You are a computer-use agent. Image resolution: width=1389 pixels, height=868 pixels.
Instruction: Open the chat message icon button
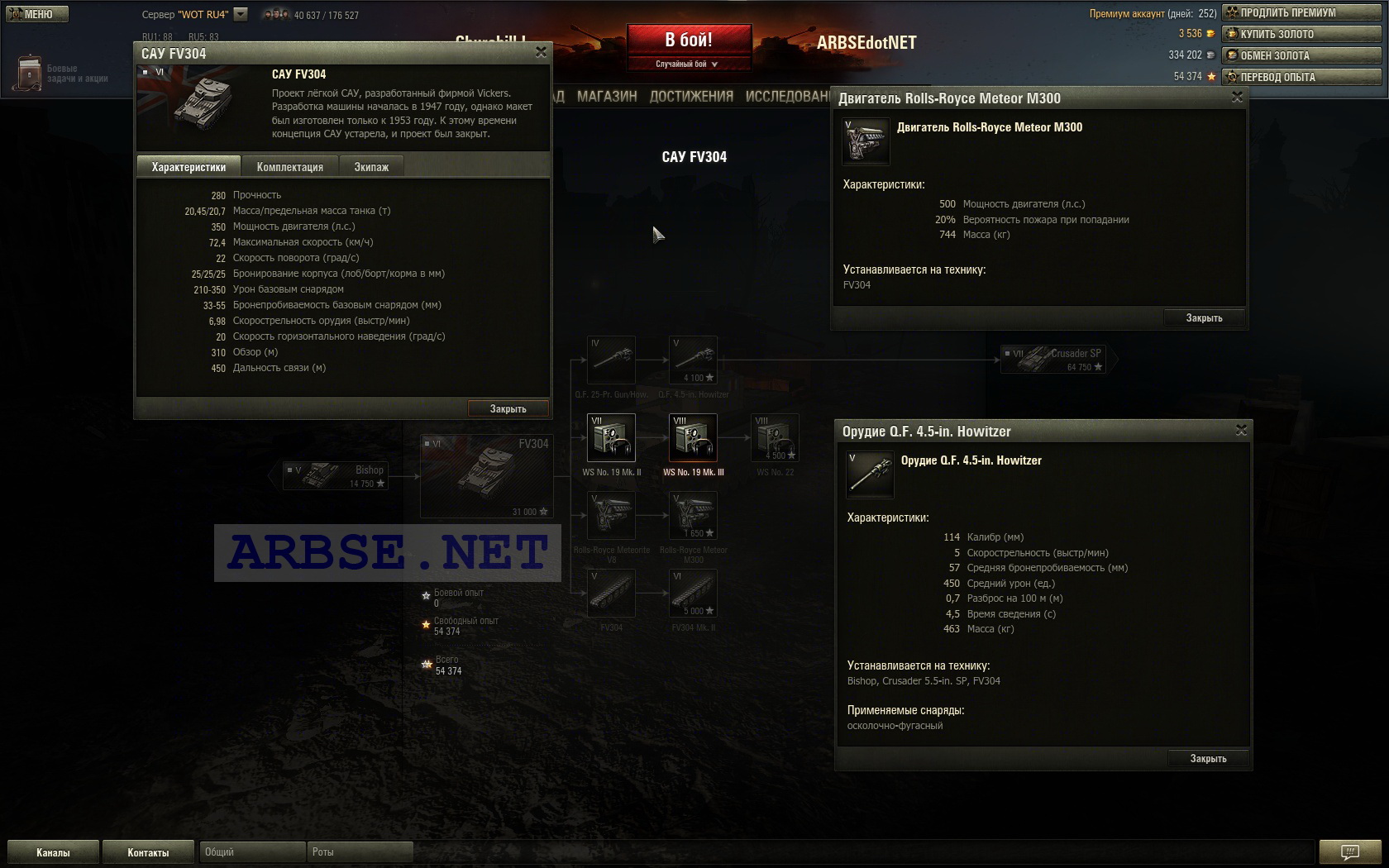click(1349, 851)
